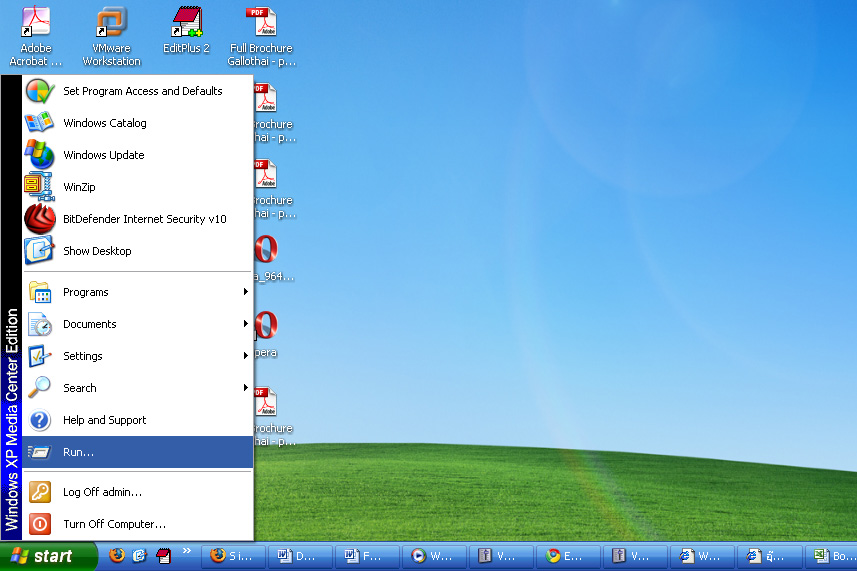Choose Log Off admin...
This screenshot has height=571, width=857.
[x=138, y=492]
